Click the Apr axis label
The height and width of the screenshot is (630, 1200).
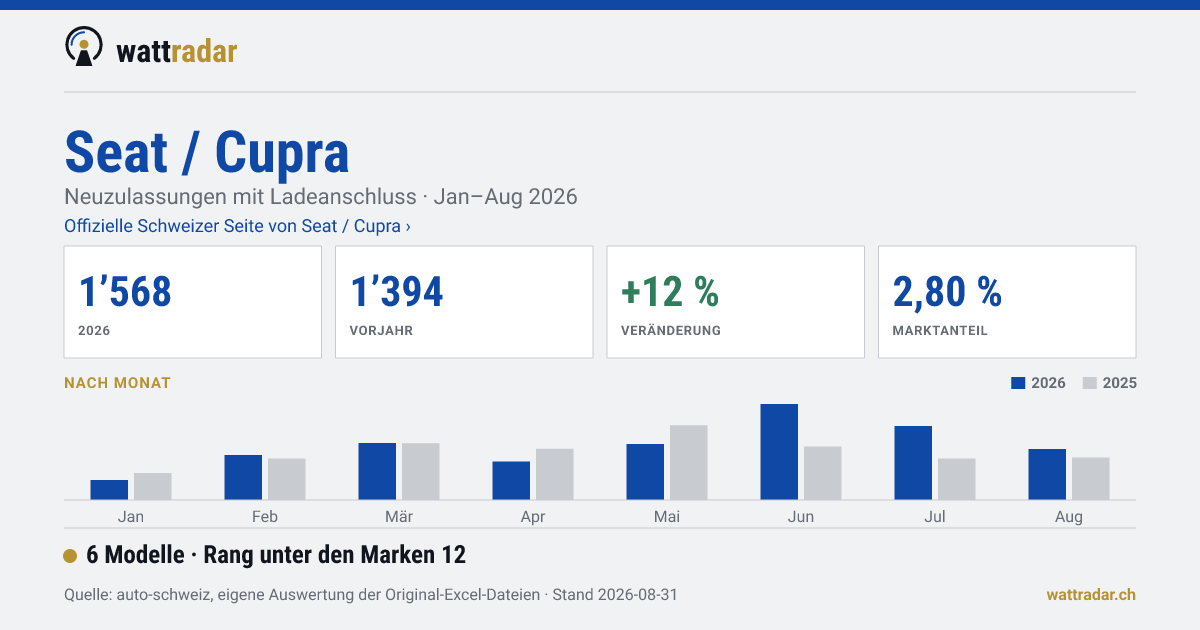[x=533, y=517]
